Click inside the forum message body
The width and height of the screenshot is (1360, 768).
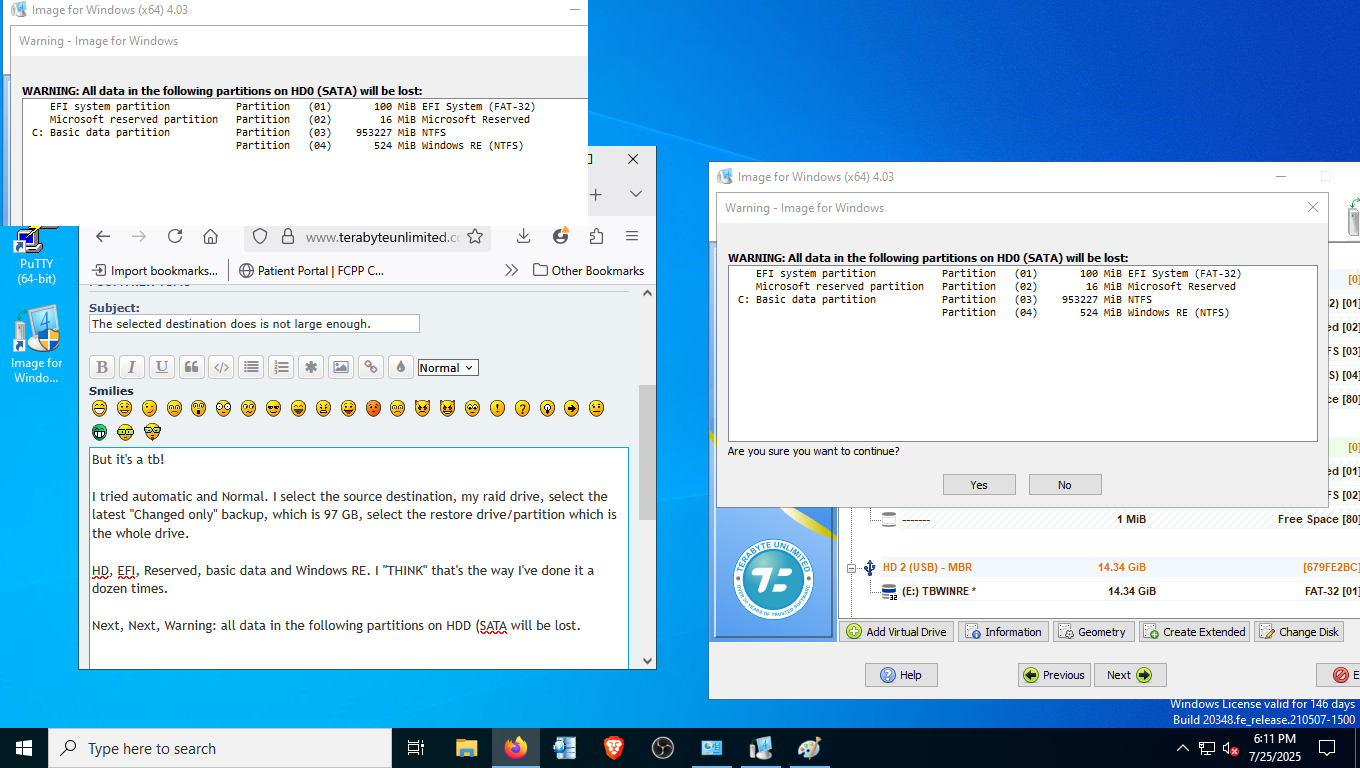point(359,558)
